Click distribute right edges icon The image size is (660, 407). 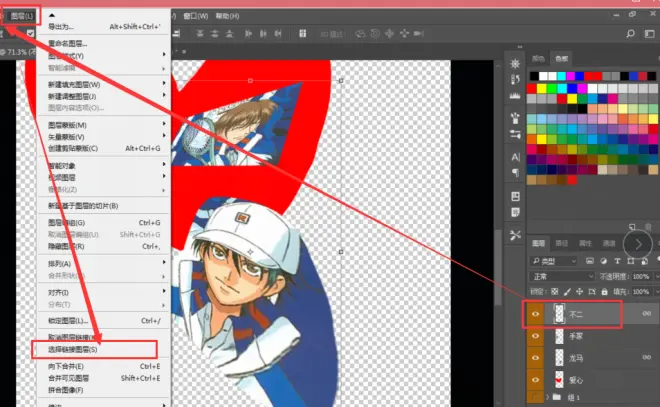[x=278, y=34]
